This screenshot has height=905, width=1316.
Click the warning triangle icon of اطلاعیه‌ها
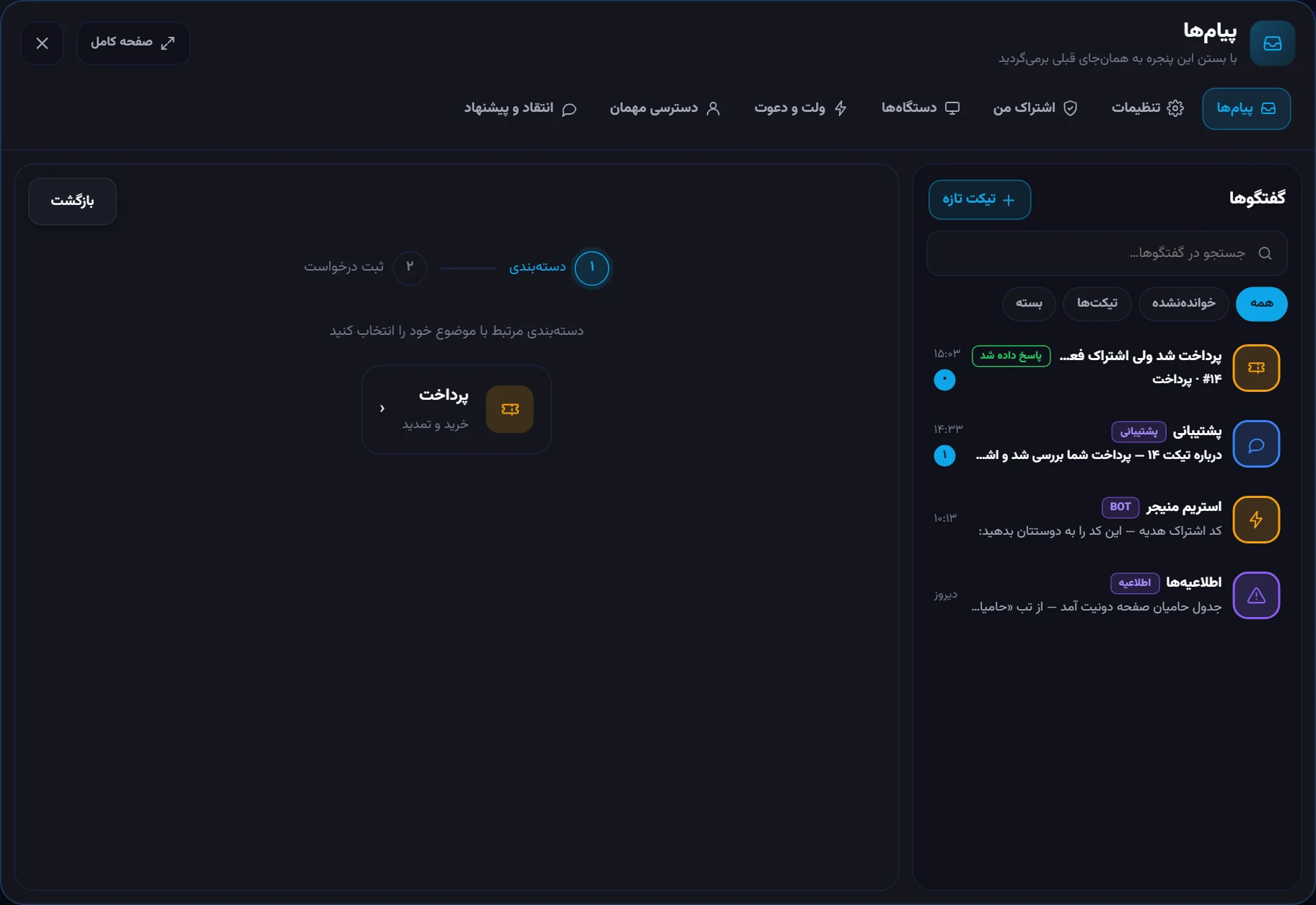pyautogui.click(x=1256, y=595)
